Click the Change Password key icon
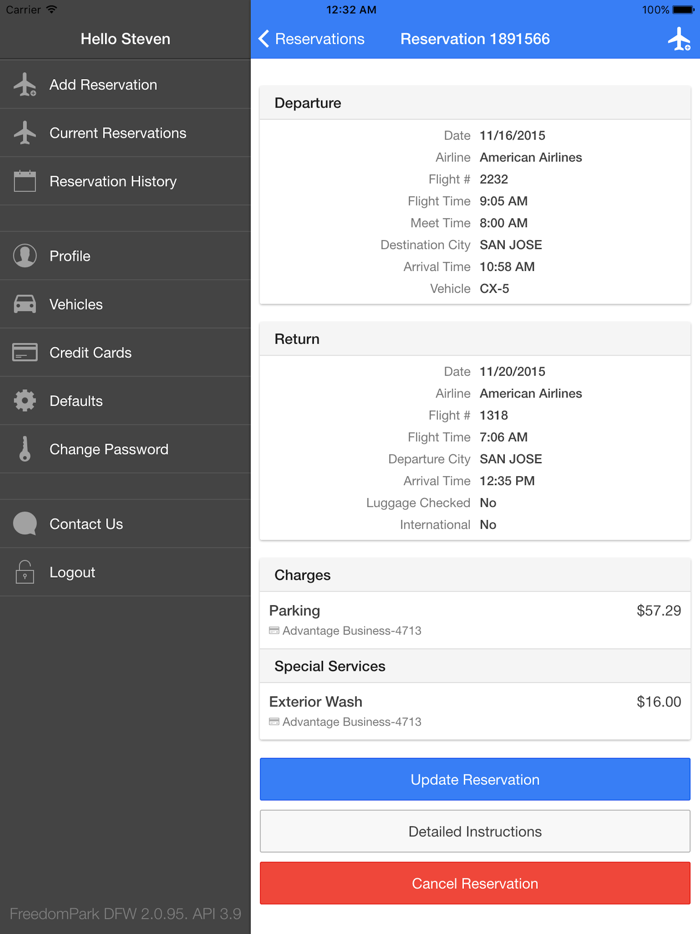Viewport: 700px width, 934px height. click(25, 449)
